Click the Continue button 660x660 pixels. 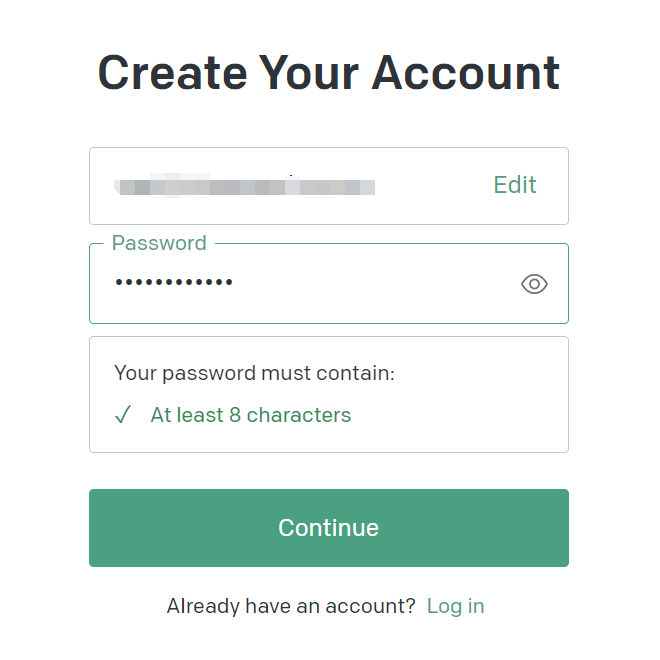[x=329, y=528]
